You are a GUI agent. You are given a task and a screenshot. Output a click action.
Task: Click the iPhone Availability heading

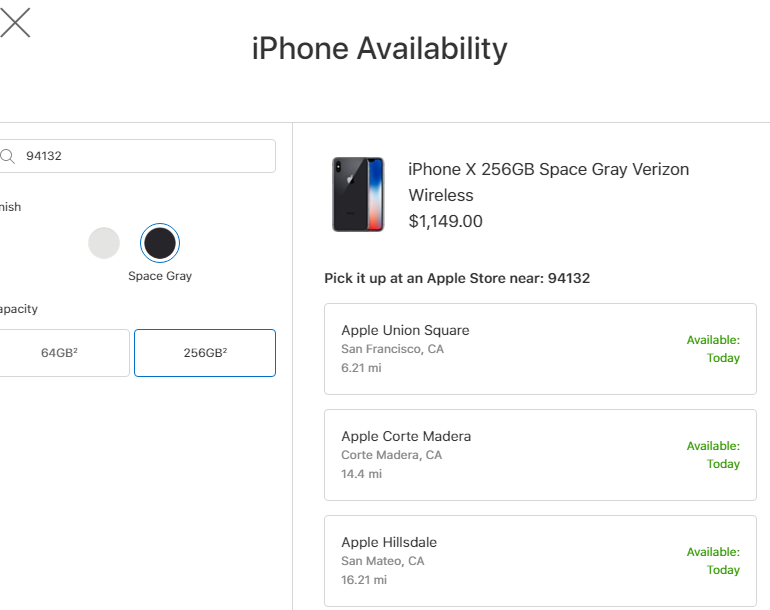point(380,49)
